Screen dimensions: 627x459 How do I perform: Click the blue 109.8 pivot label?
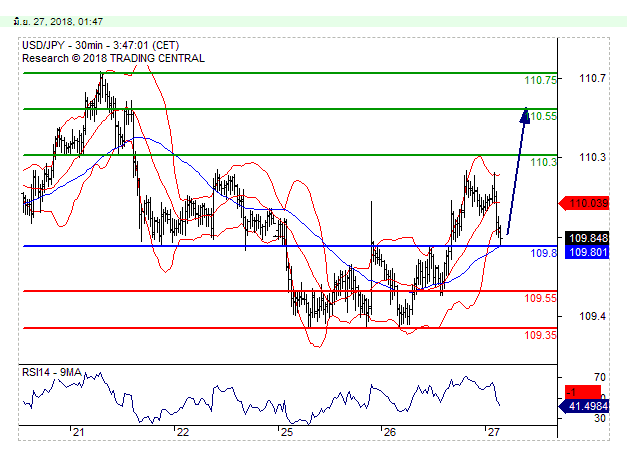543,253
